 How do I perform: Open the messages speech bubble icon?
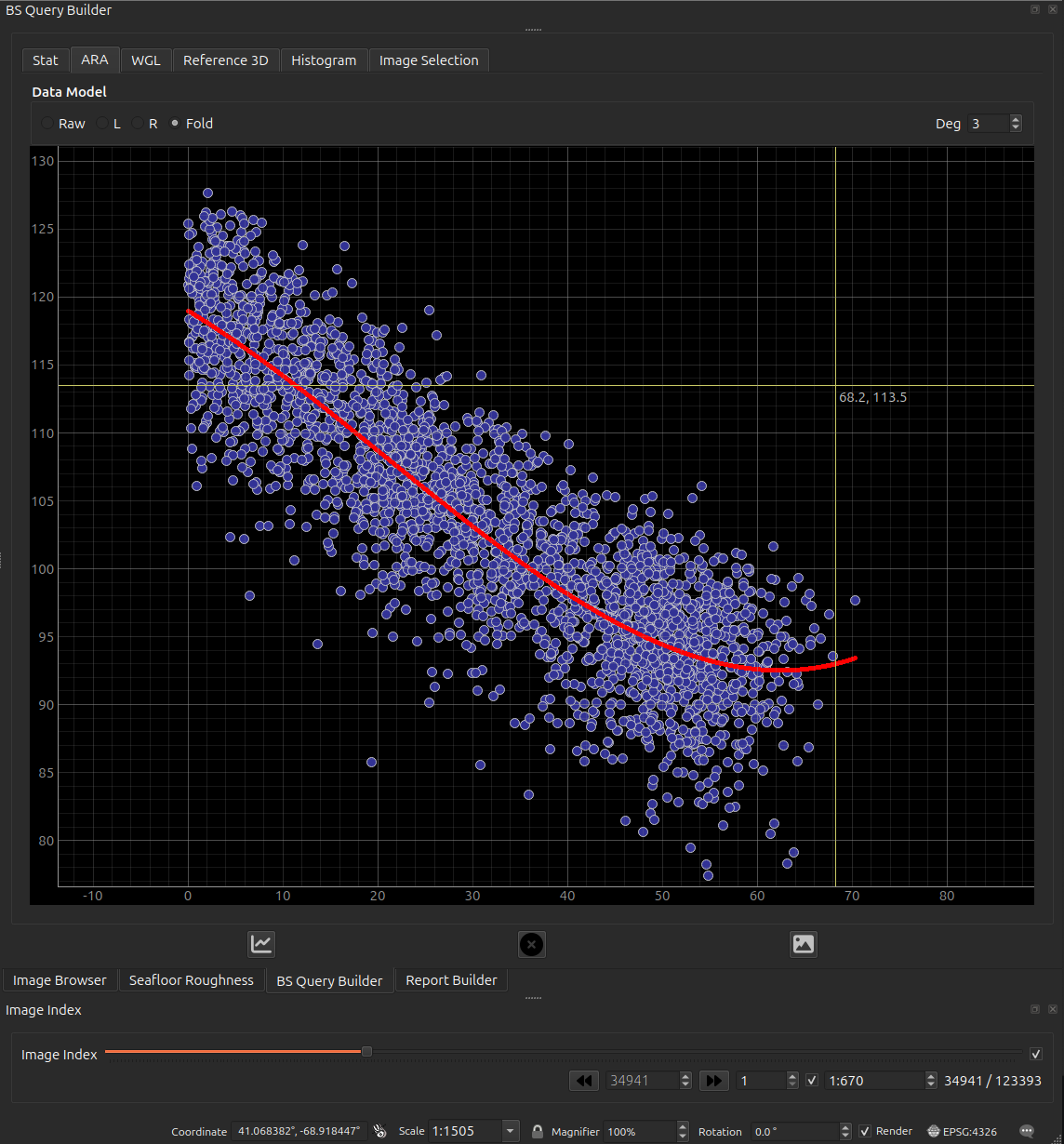pyautogui.click(x=1027, y=1131)
